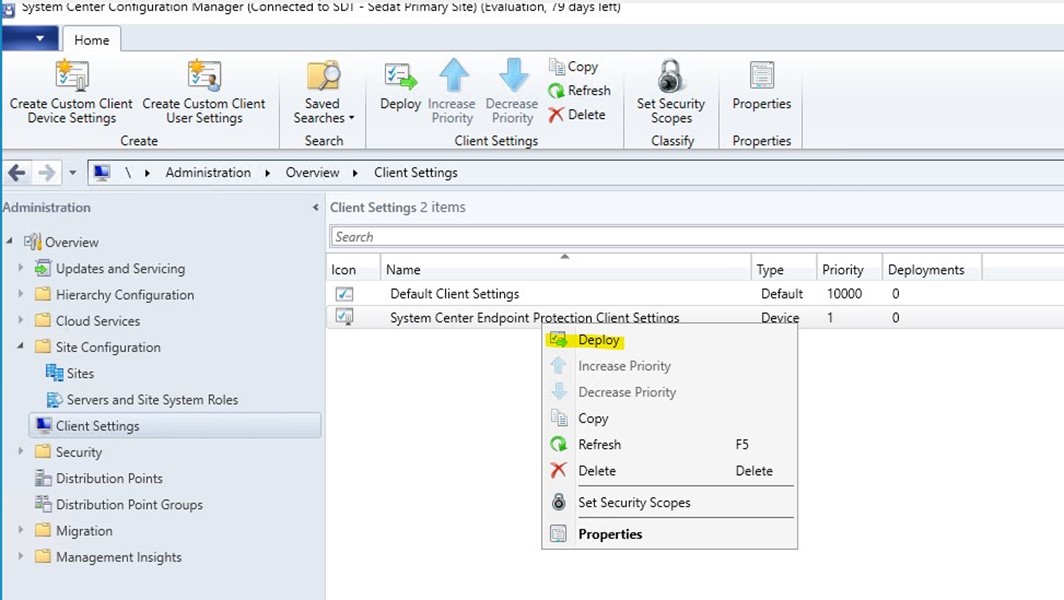Click the Forward navigation arrow
The height and width of the screenshot is (600, 1064).
click(x=46, y=173)
